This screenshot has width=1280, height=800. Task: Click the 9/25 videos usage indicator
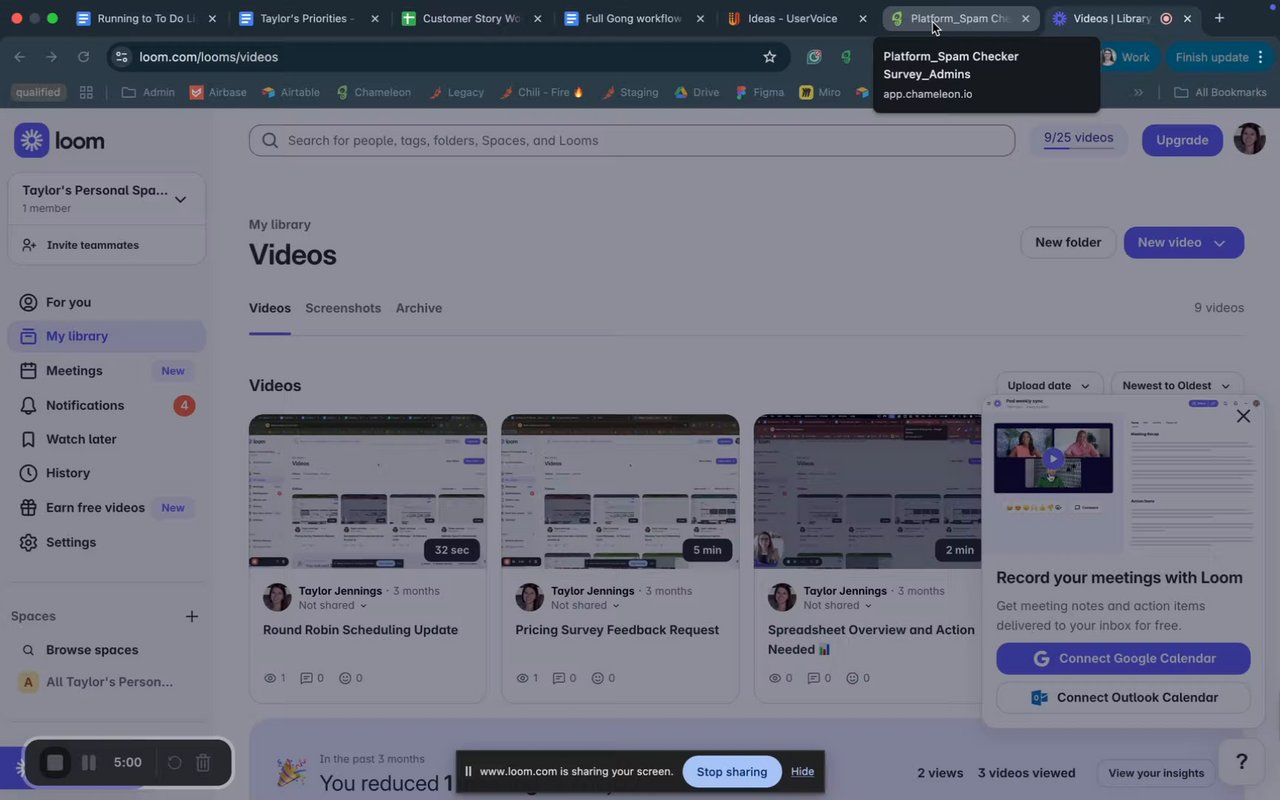click(1078, 139)
